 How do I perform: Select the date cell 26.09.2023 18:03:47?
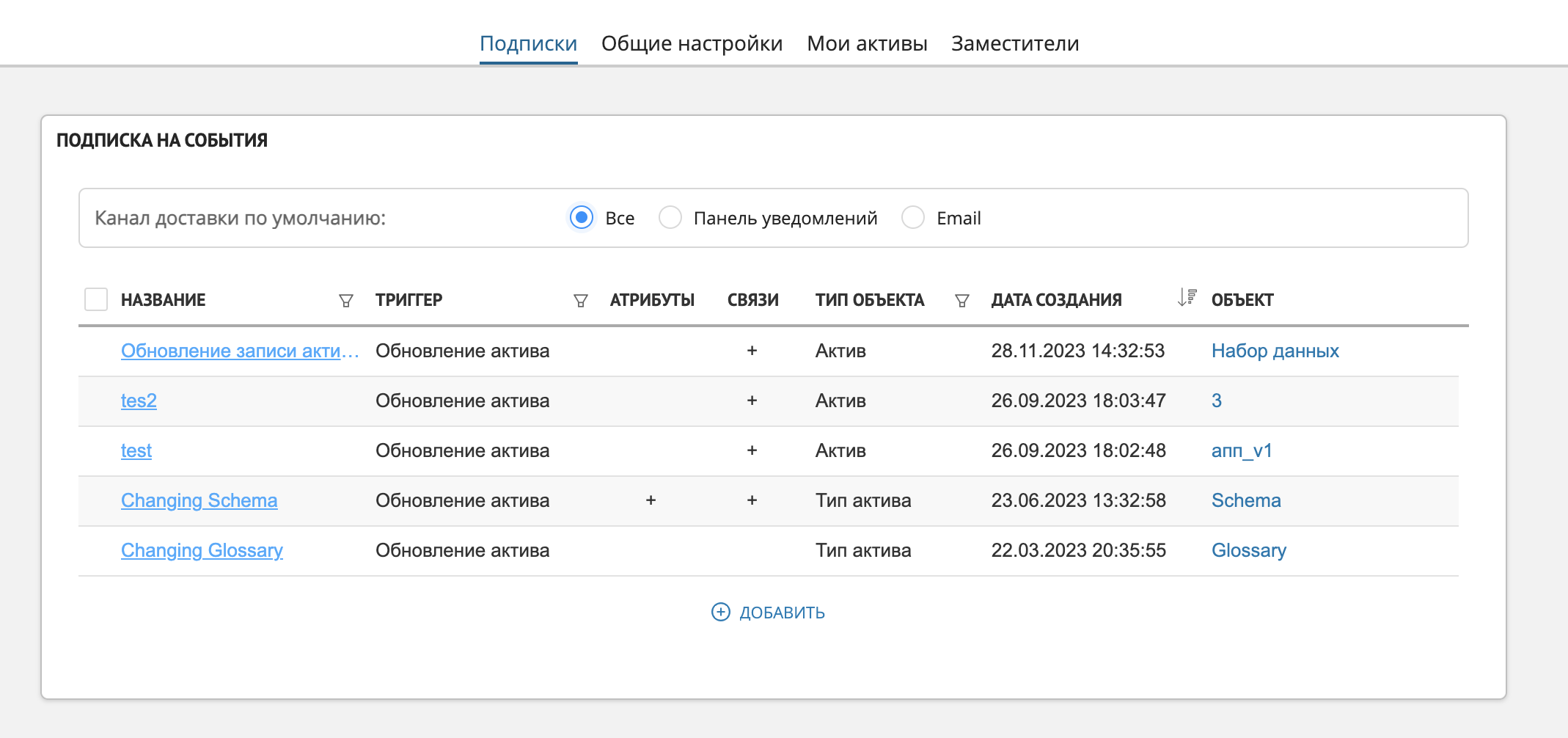[1079, 401]
